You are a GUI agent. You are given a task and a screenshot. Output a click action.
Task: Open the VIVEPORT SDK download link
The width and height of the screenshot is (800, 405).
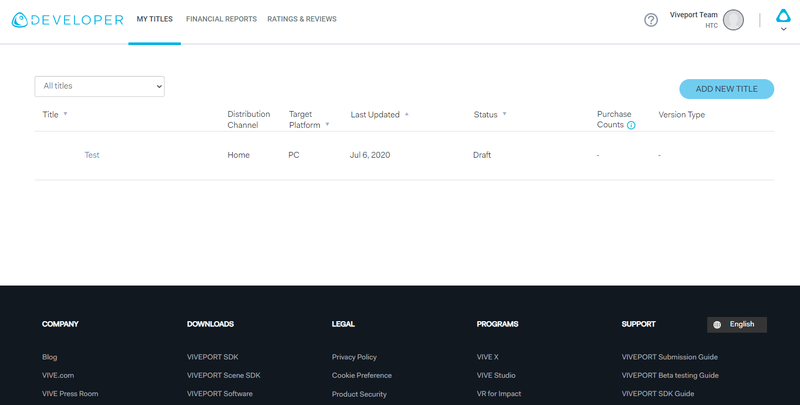pyautogui.click(x=212, y=357)
